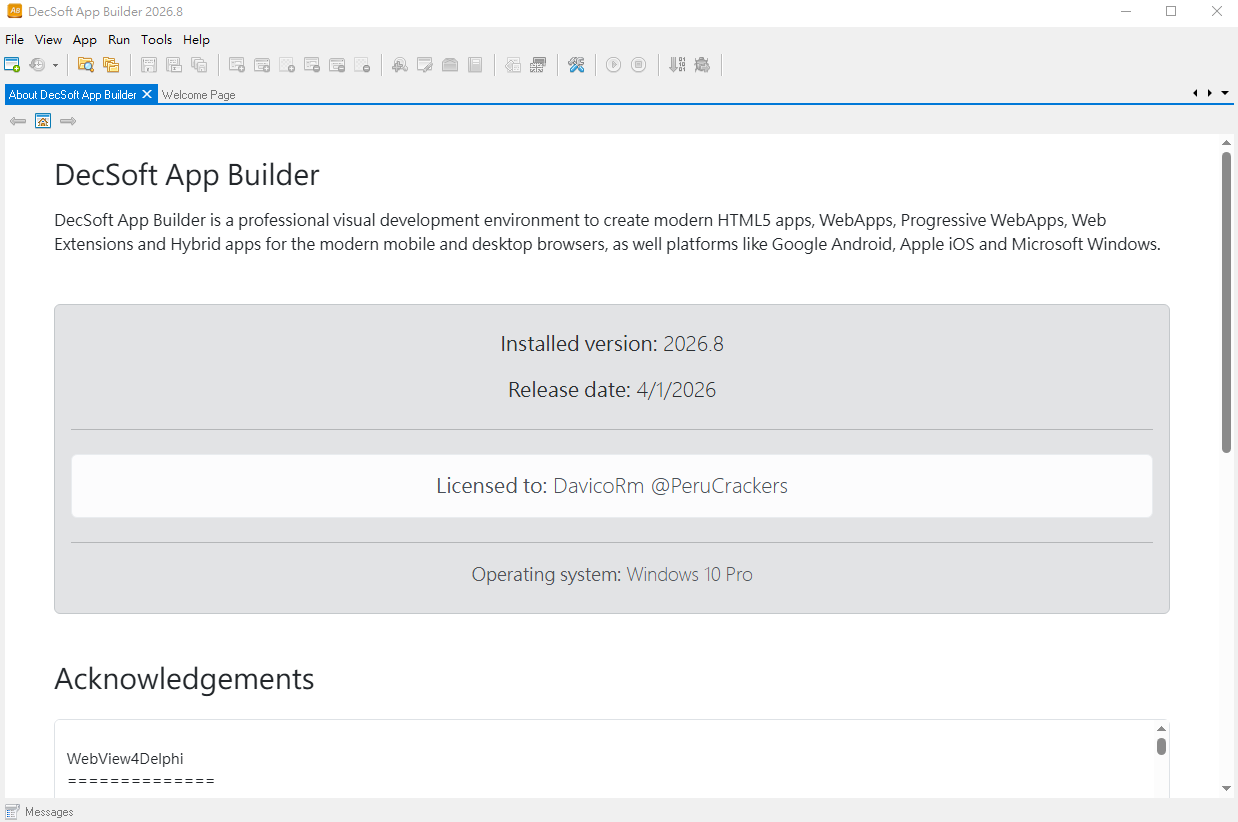The image size is (1238, 822).
Task: Click the folder with magnifier open icon
Action: (86, 65)
